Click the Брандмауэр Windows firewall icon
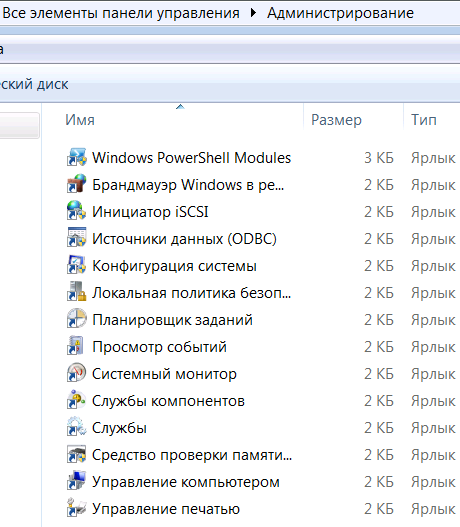 pos(77,184)
